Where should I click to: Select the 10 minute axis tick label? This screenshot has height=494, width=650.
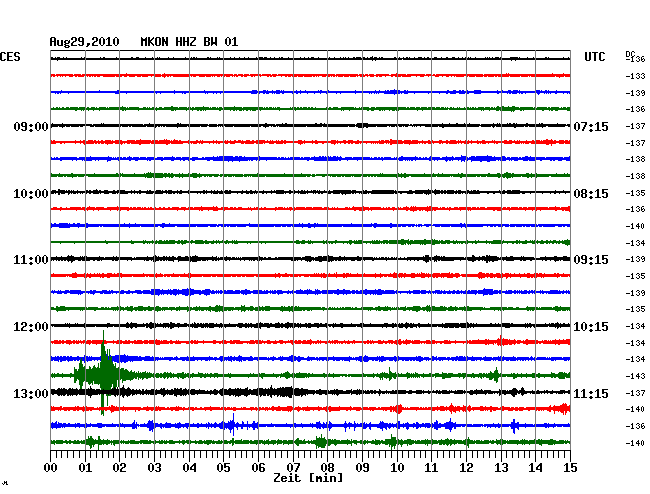point(397,468)
